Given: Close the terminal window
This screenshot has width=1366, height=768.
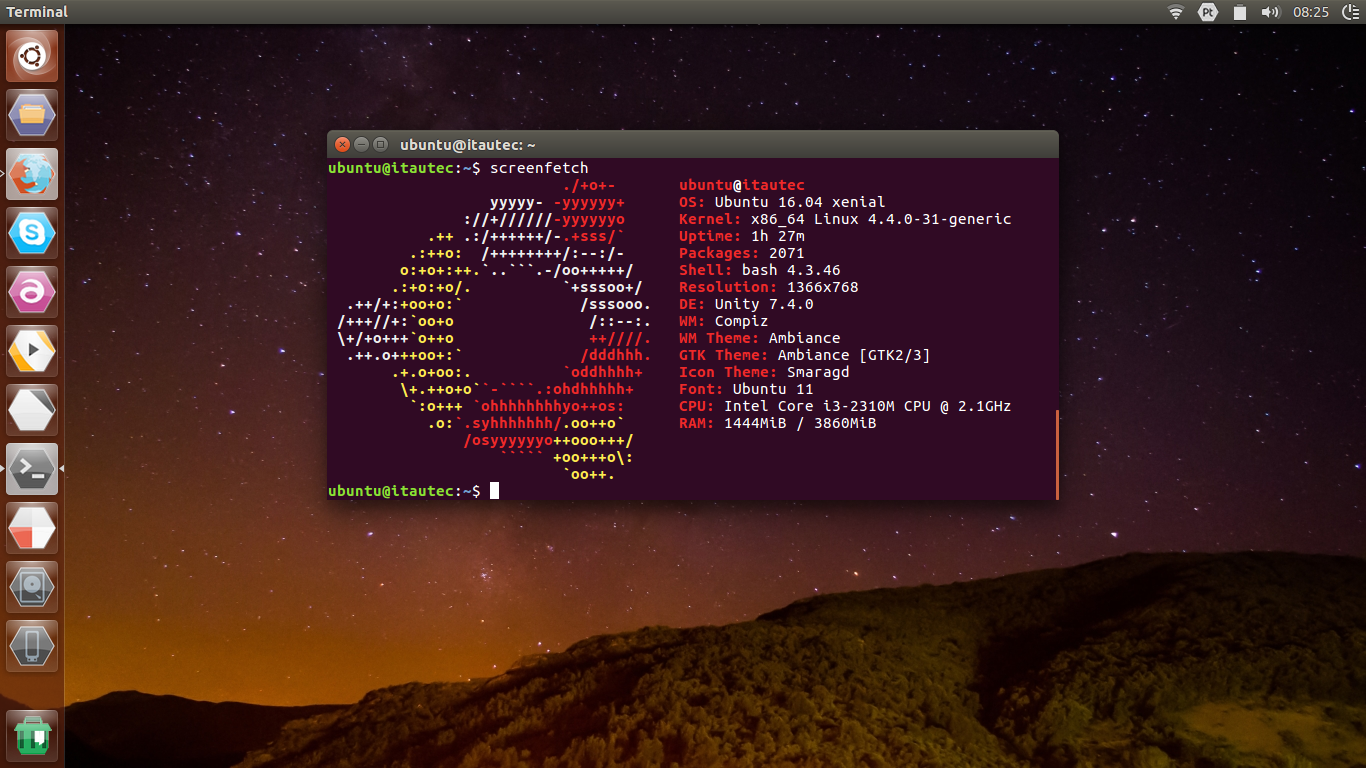Looking at the screenshot, I should [342, 145].
